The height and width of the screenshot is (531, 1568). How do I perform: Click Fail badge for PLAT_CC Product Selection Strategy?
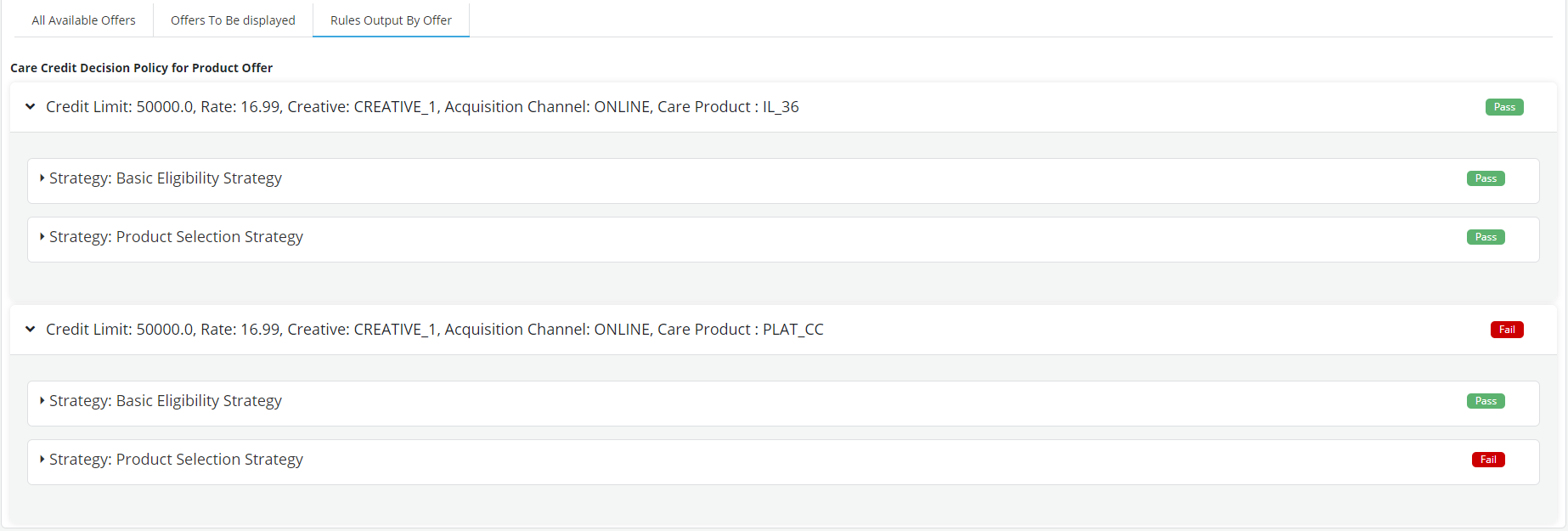coord(1487,460)
